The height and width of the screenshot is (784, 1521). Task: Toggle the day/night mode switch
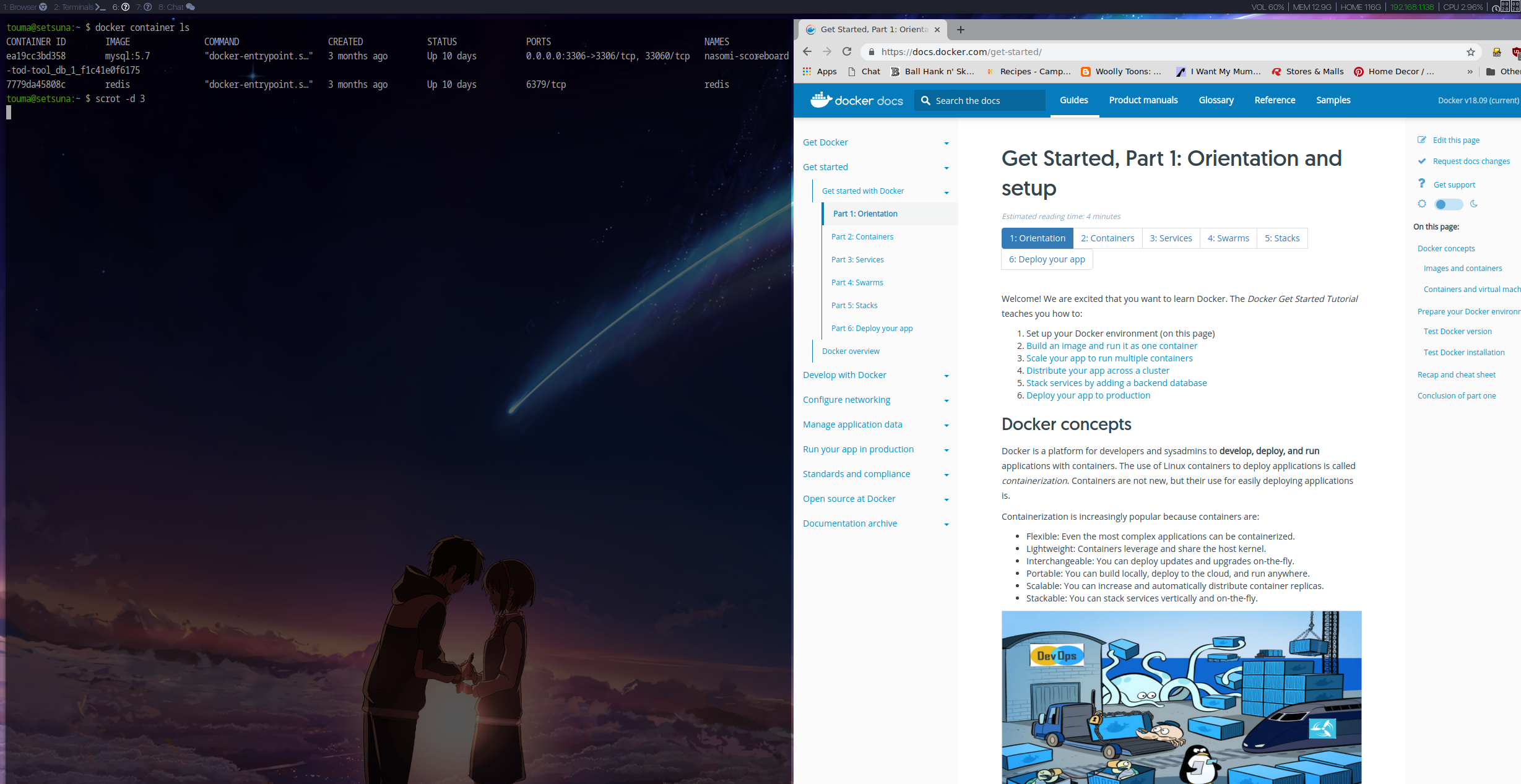click(1449, 204)
